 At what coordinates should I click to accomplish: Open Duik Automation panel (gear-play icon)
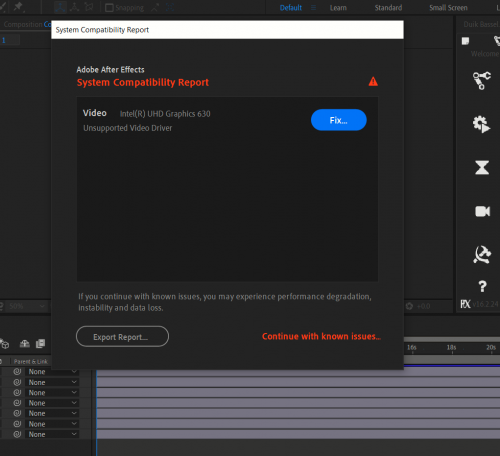click(482, 124)
